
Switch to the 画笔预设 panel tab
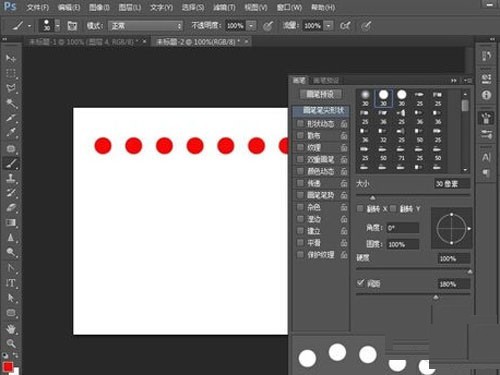[326, 80]
